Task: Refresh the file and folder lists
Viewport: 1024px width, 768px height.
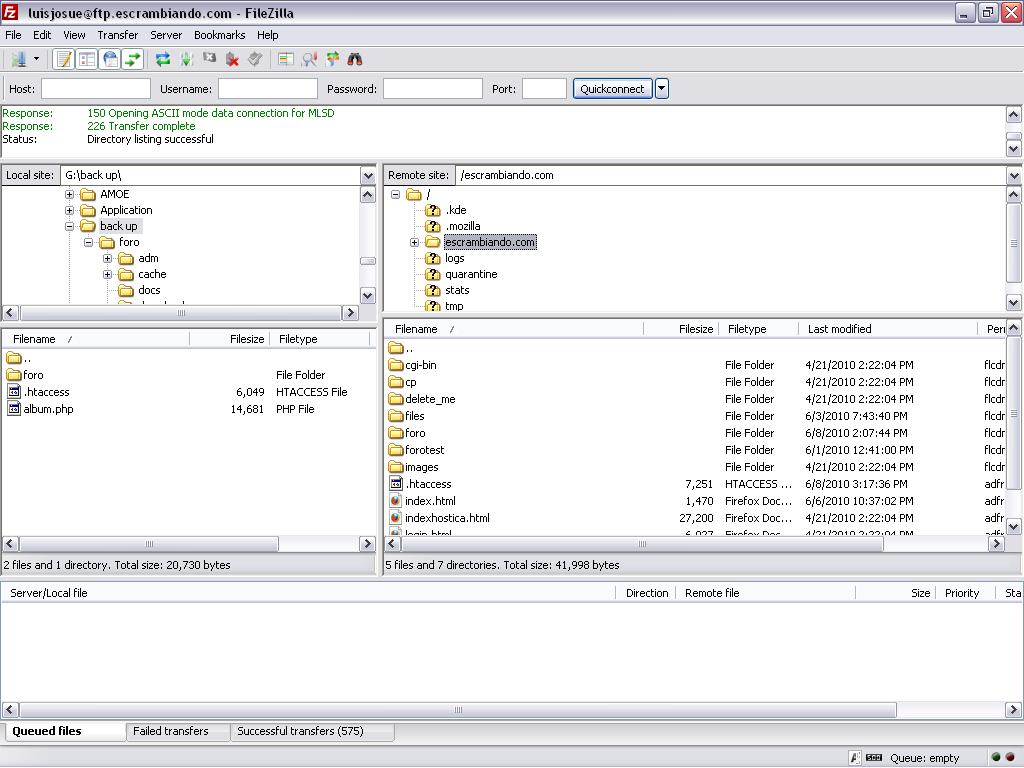Action: [x=163, y=59]
